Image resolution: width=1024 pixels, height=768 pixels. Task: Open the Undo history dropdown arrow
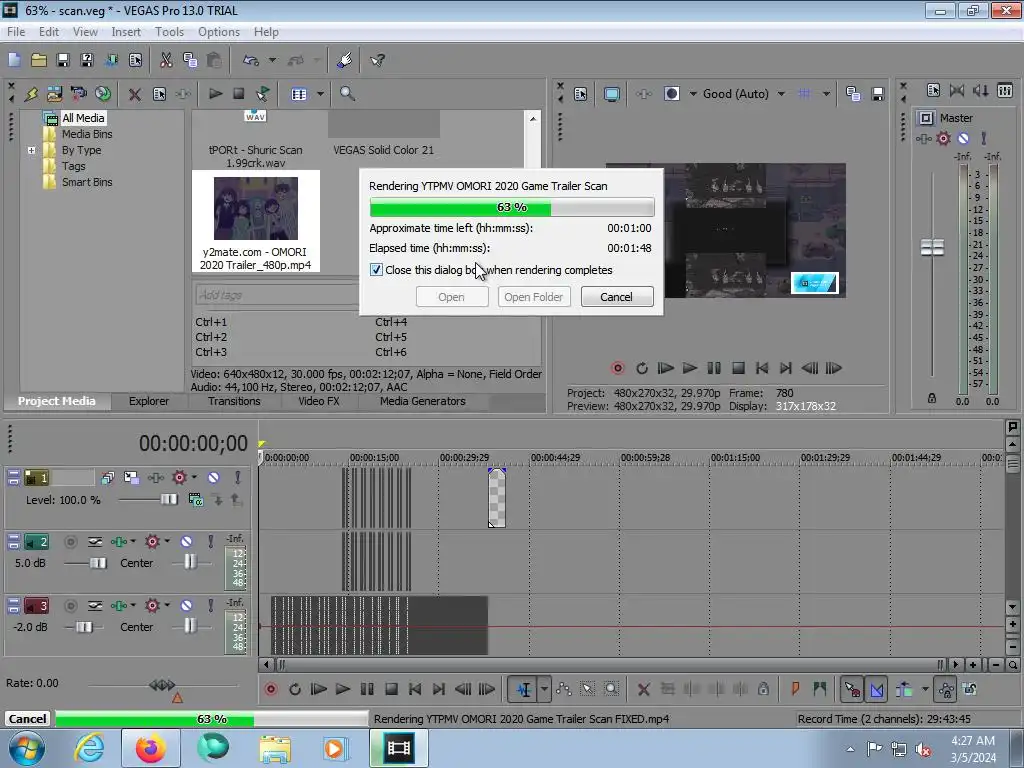click(272, 60)
